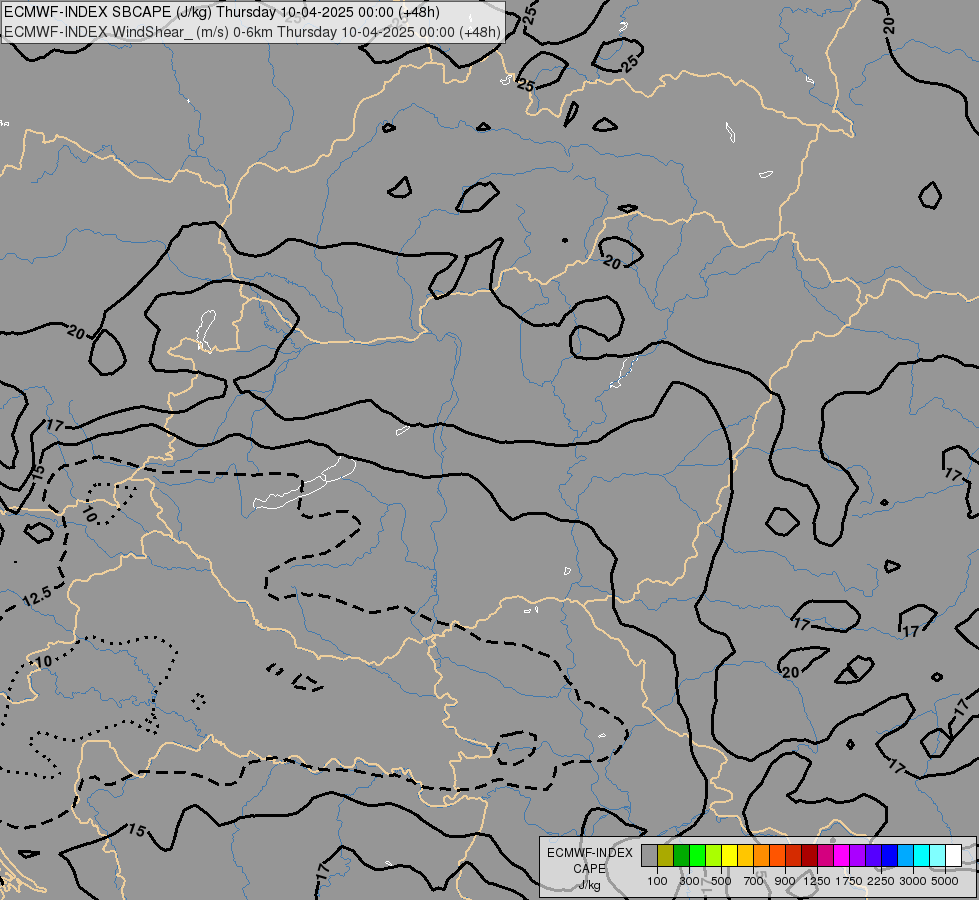Click the white swatch at legend end
This screenshot has height=900, width=979.
click(x=953, y=855)
